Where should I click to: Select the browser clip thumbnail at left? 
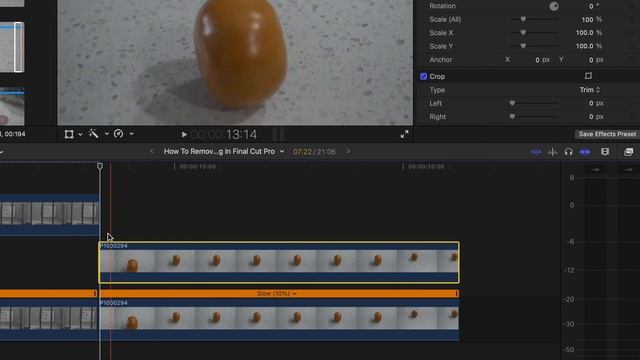click(12, 47)
